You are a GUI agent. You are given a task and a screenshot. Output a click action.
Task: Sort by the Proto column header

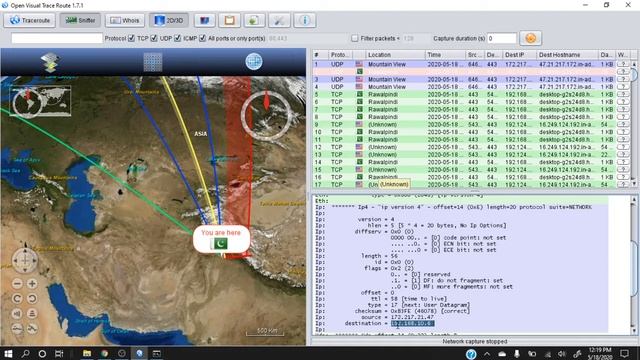pyautogui.click(x=340, y=55)
